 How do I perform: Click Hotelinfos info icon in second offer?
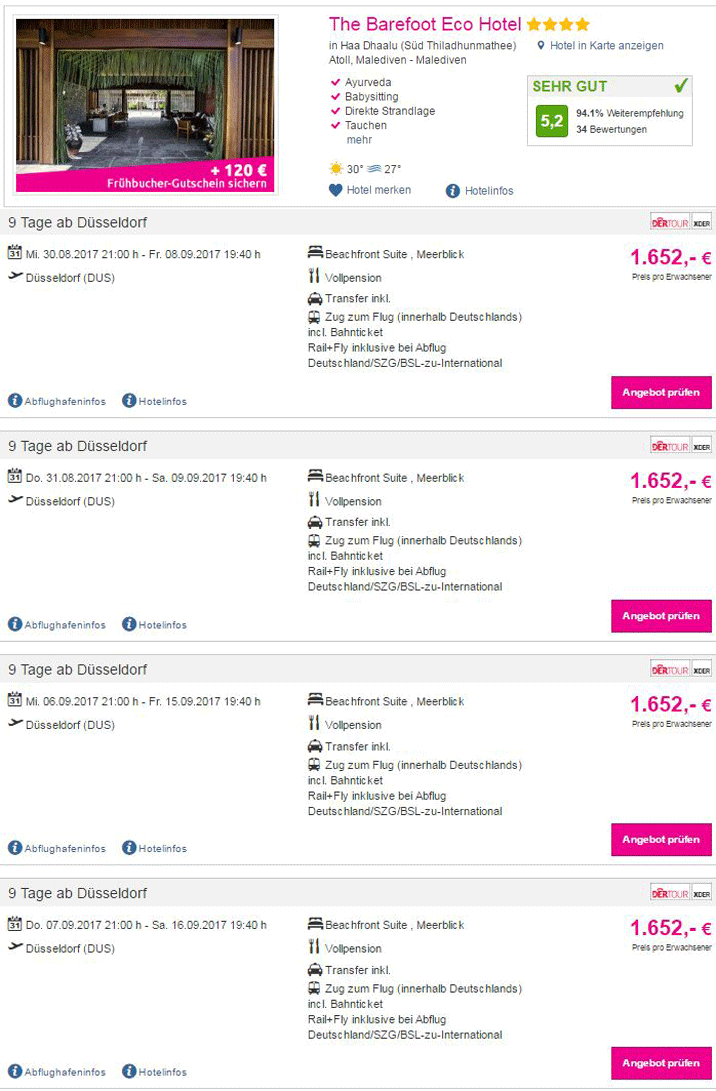tap(129, 624)
